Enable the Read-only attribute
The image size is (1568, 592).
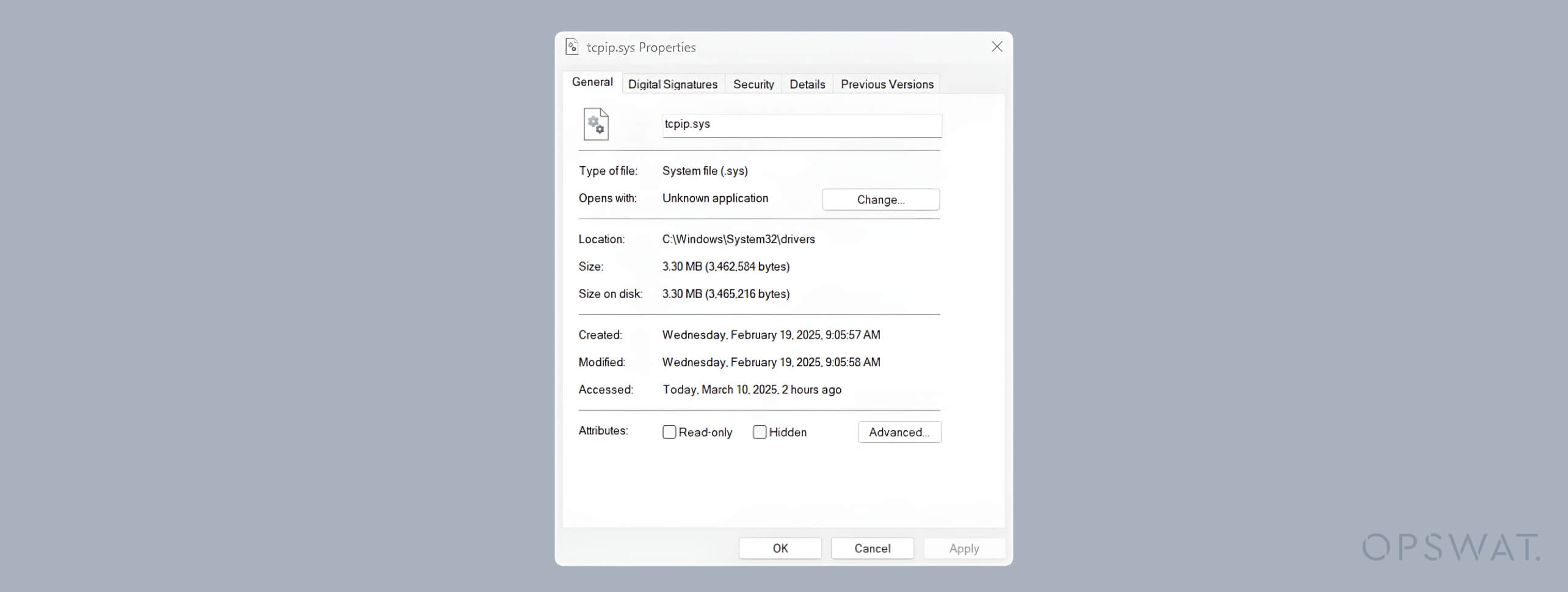(669, 432)
